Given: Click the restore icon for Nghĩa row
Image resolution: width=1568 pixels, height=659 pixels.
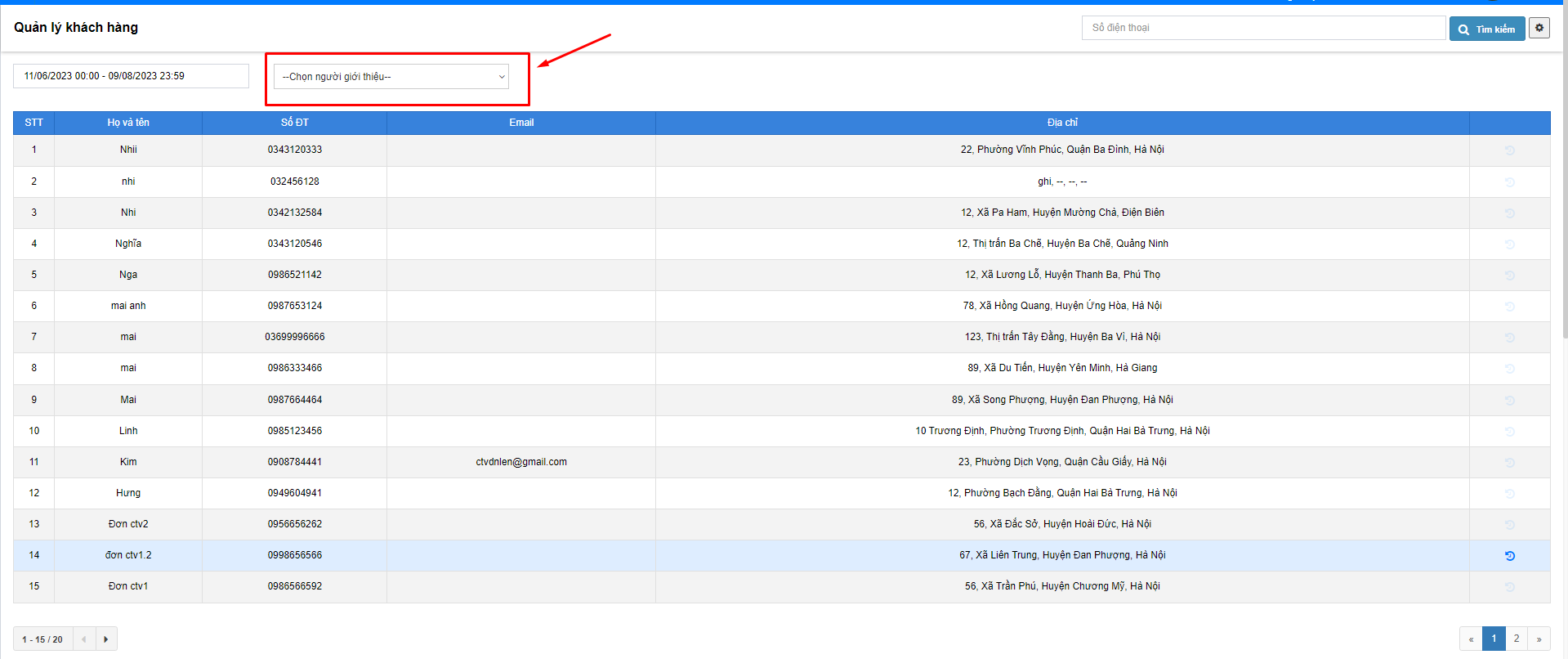Looking at the screenshot, I should coord(1510,244).
